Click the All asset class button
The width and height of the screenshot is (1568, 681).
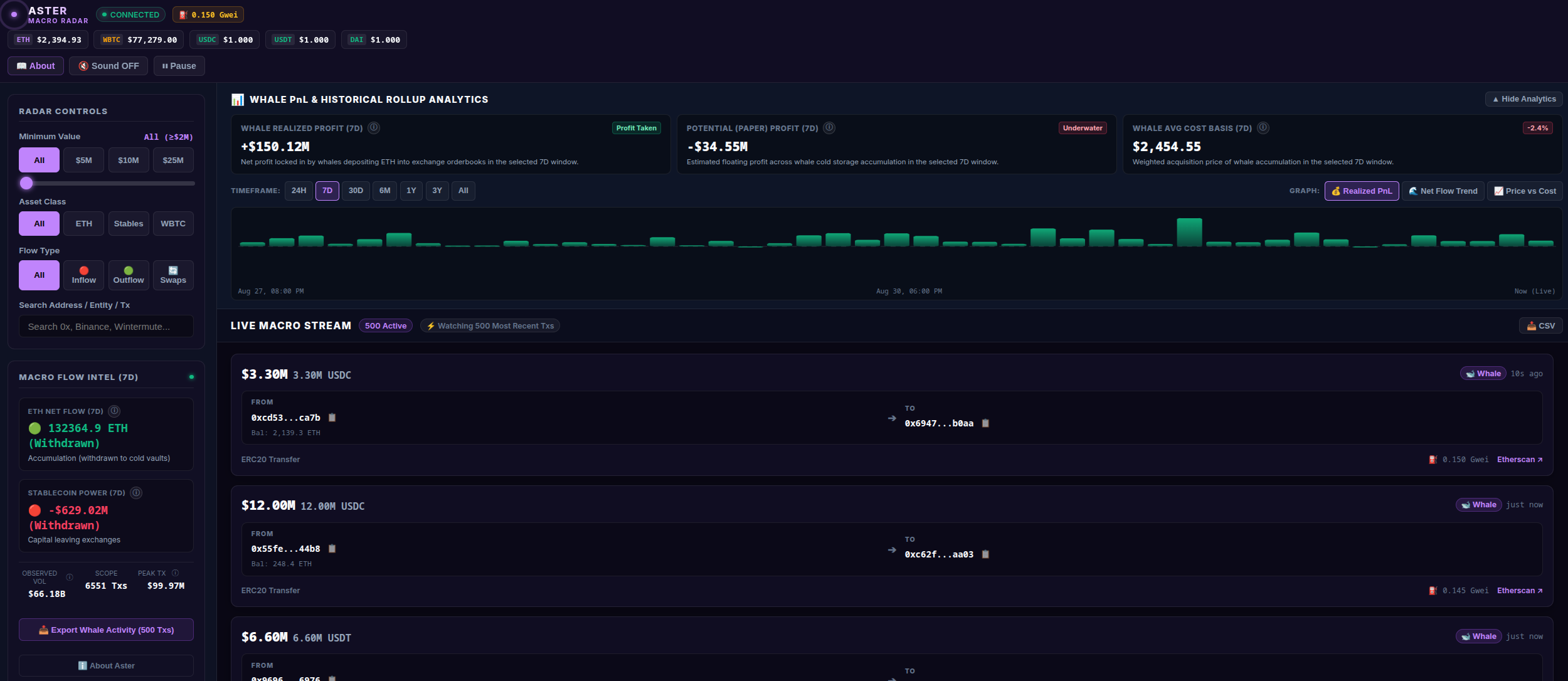pos(39,224)
